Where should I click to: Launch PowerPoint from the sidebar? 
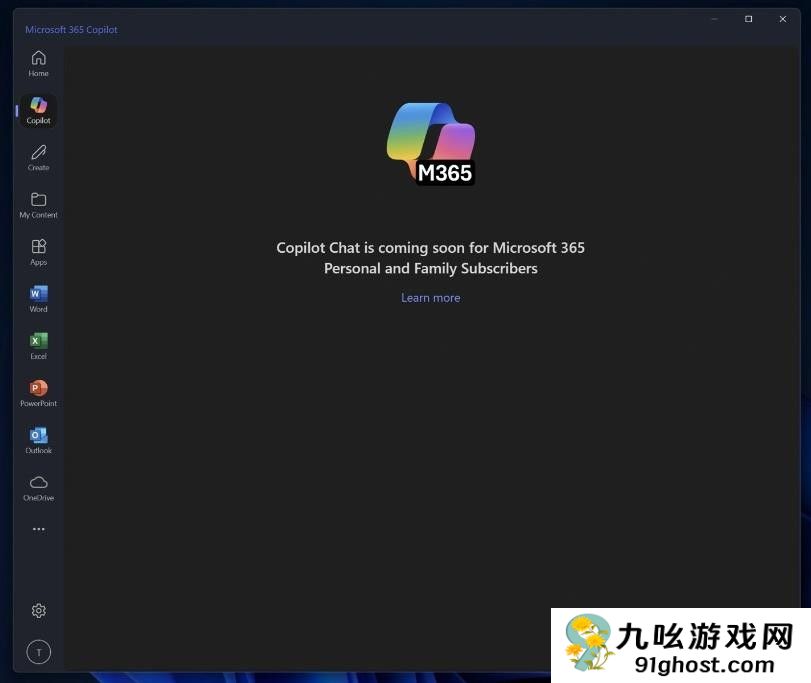(x=38, y=392)
